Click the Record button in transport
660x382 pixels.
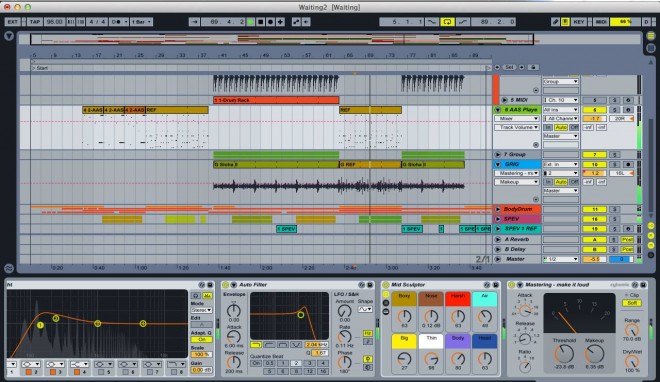coord(271,22)
